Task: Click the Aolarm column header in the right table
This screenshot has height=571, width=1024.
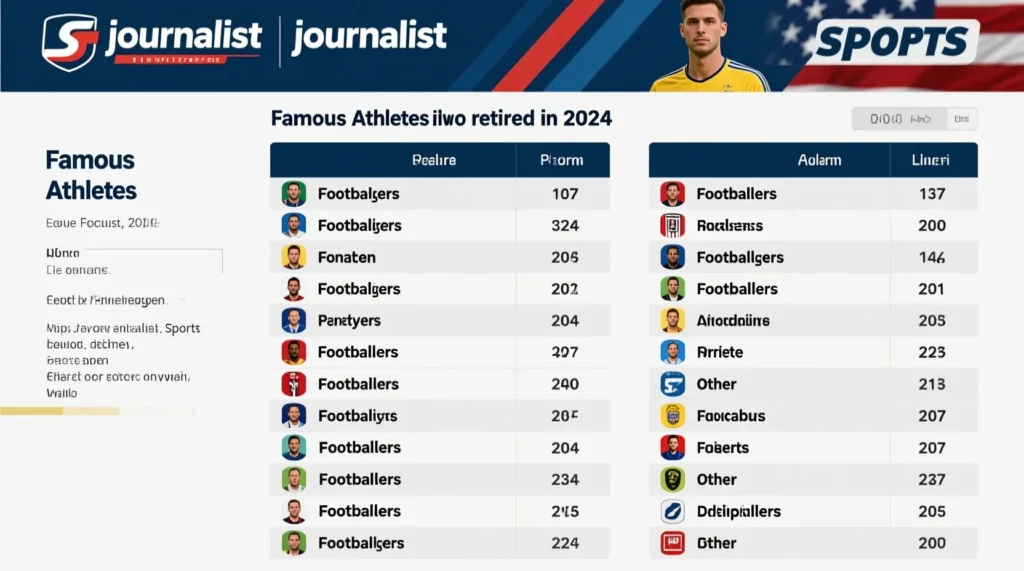Action: (819, 160)
